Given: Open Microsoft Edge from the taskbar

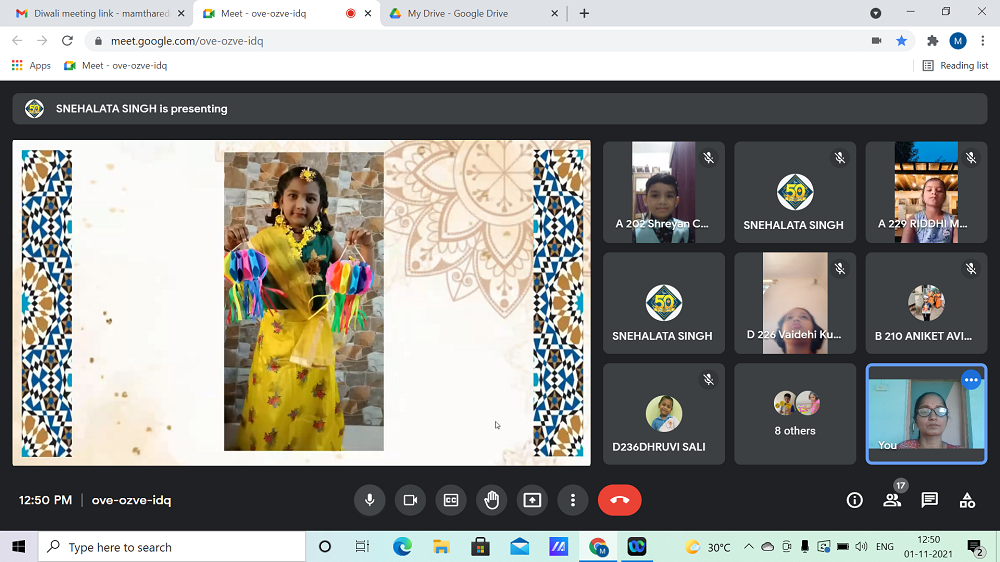Looking at the screenshot, I should 402,547.
